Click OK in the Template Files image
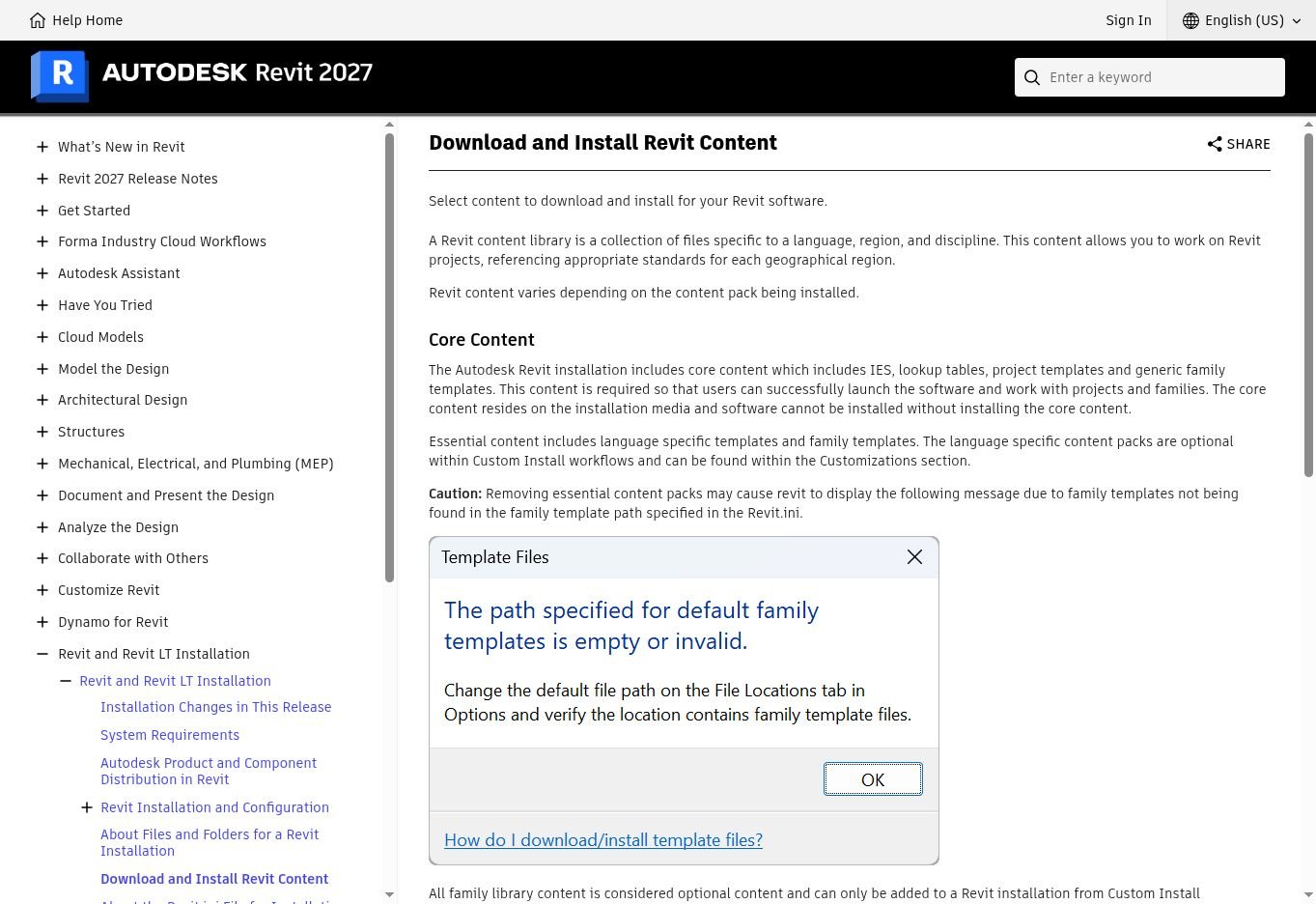The width and height of the screenshot is (1316, 904). click(873, 779)
